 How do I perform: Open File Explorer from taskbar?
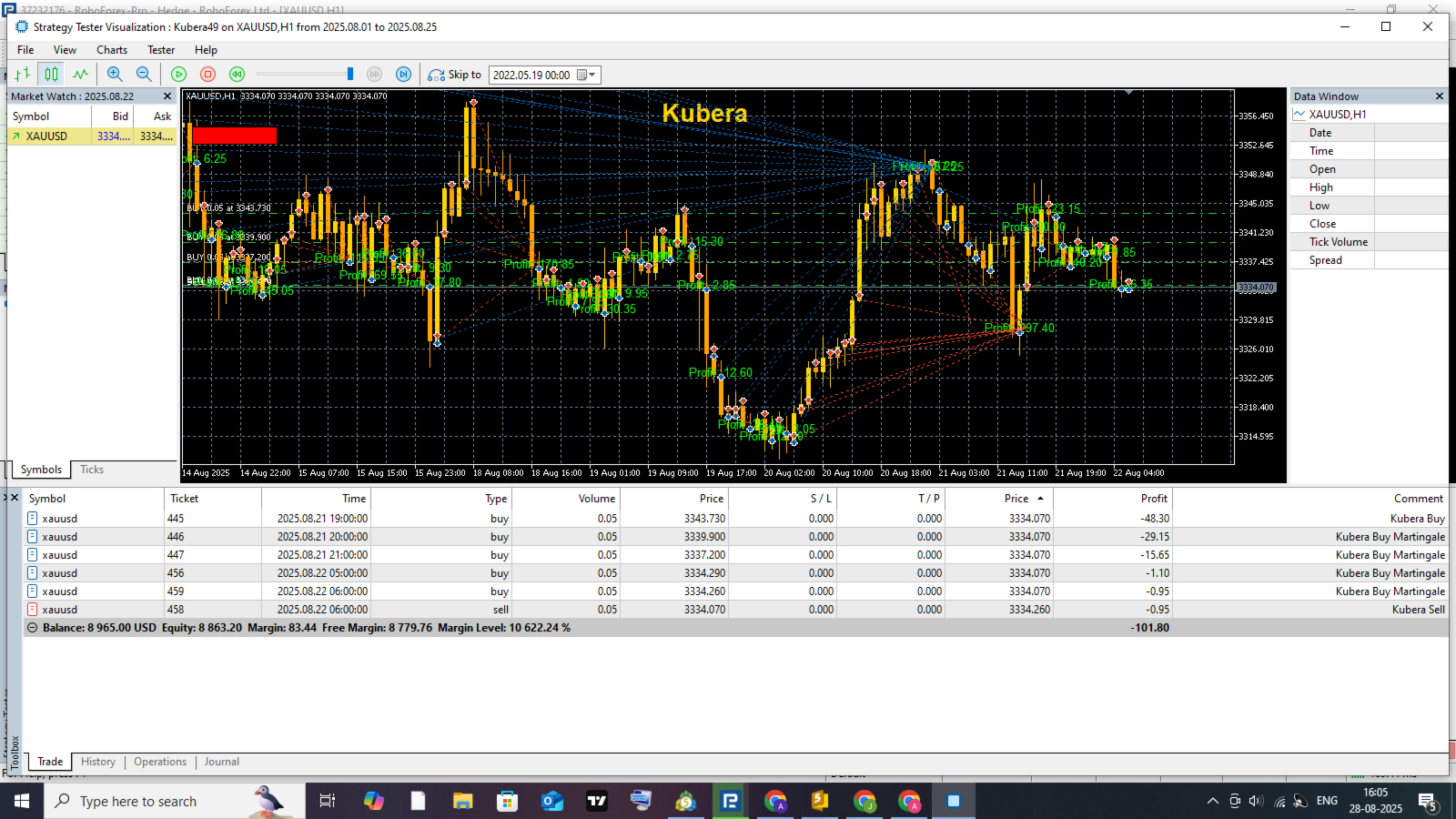coord(463,801)
